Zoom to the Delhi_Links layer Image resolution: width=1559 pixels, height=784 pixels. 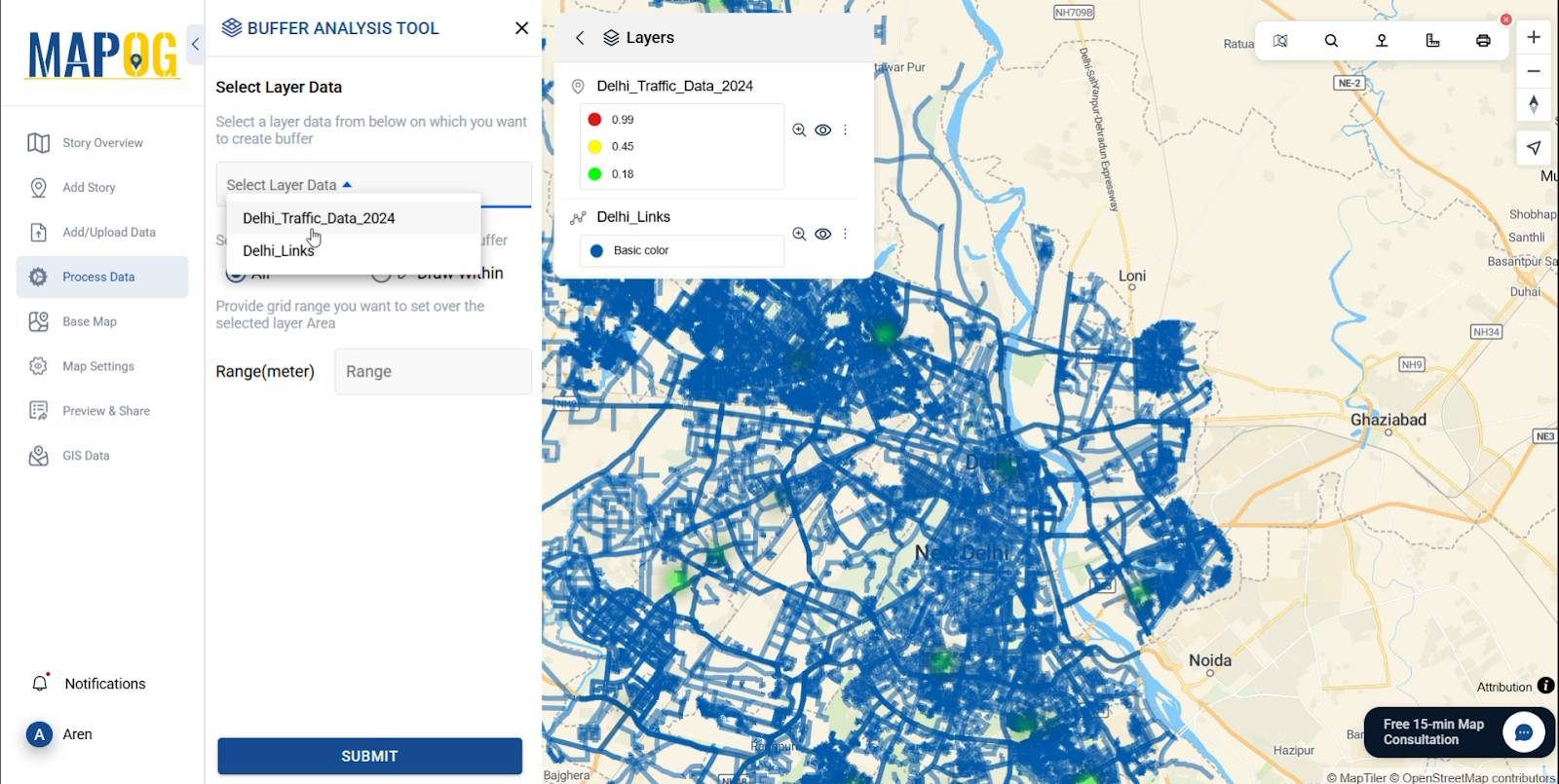click(x=799, y=235)
